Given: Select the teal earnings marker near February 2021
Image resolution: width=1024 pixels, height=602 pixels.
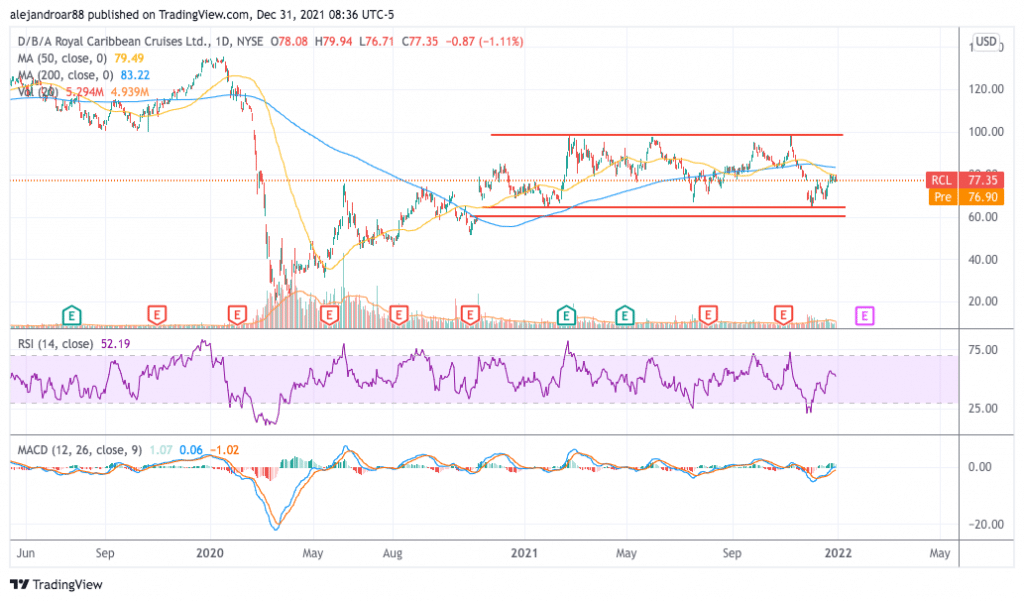Looking at the screenshot, I should (566, 316).
